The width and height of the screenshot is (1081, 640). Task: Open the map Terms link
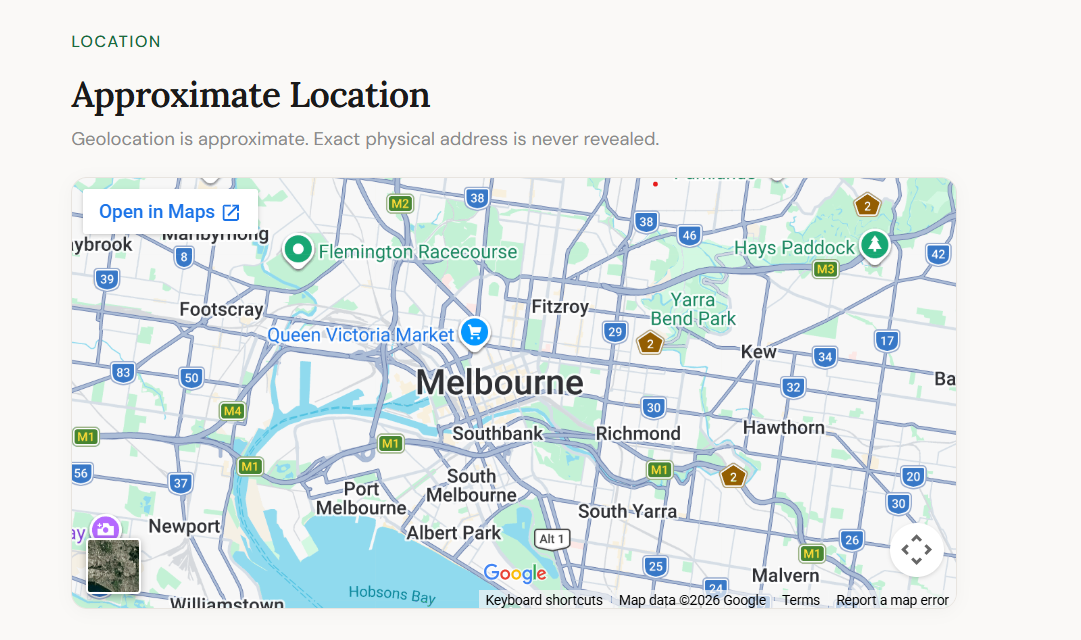(800, 600)
